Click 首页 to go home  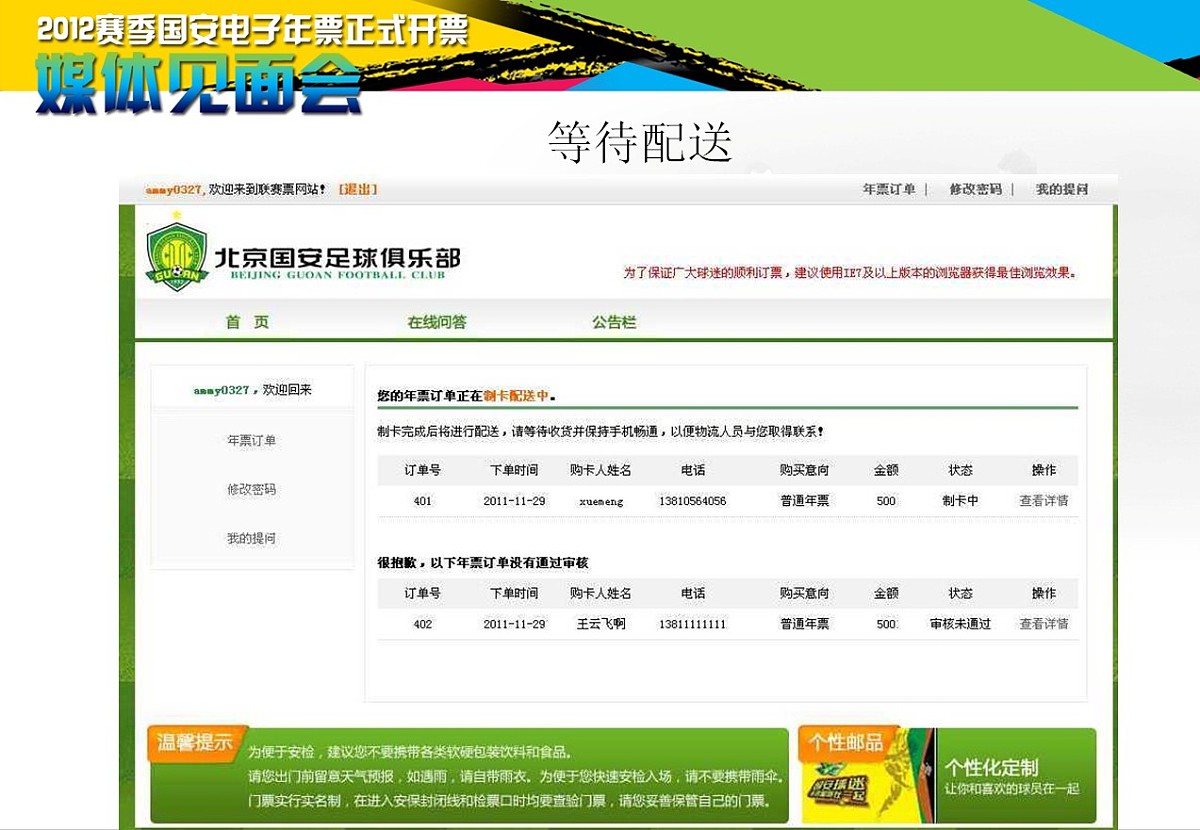(x=249, y=322)
